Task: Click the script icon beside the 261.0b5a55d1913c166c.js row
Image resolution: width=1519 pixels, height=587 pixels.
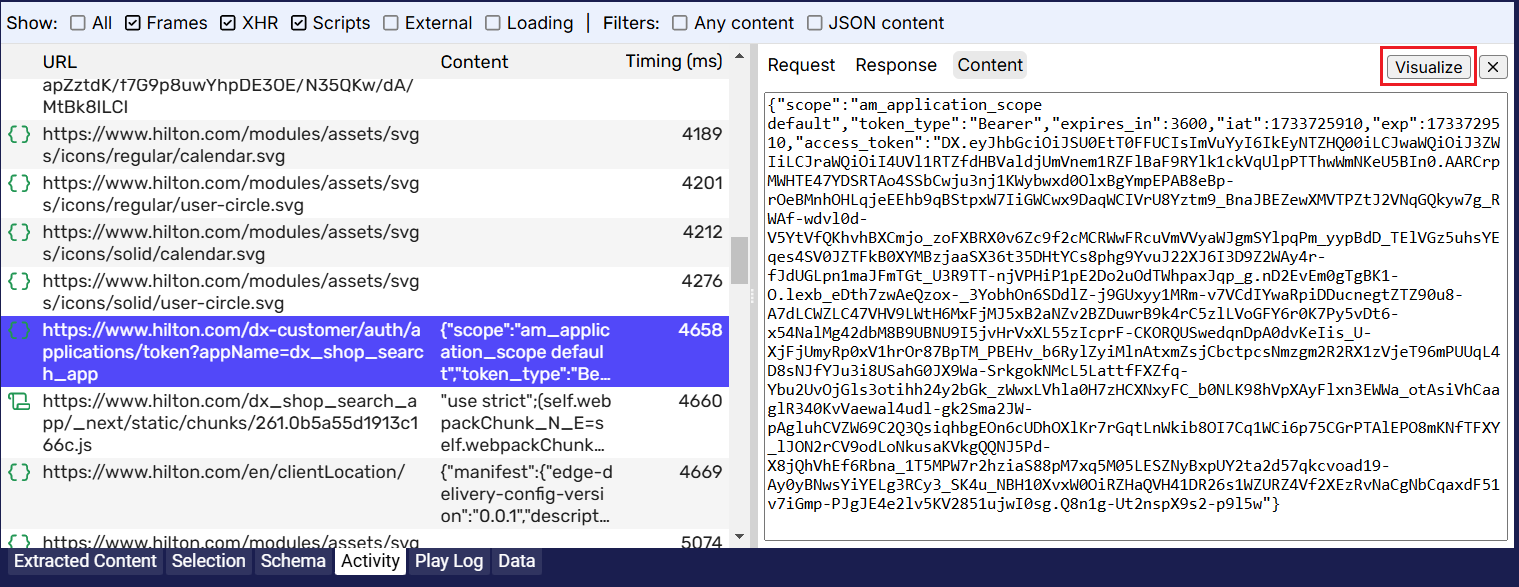Action: click(x=19, y=402)
